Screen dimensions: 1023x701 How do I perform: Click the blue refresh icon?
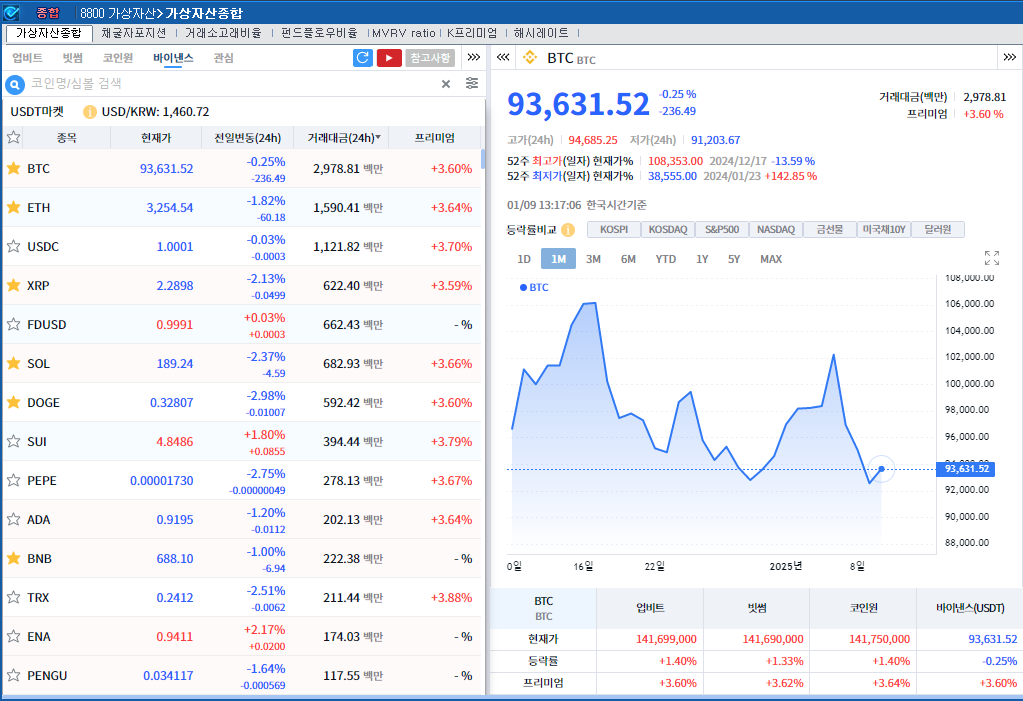(x=361, y=58)
